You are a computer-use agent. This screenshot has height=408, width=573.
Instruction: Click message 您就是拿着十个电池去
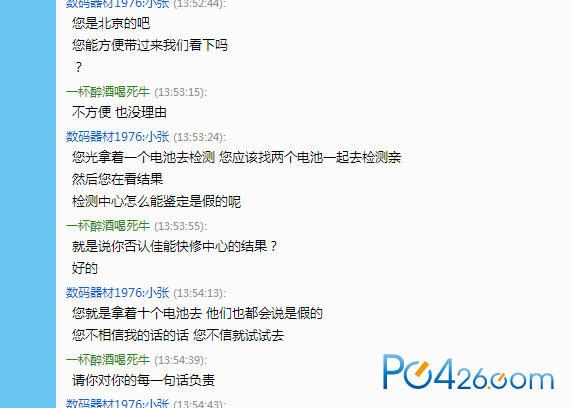197,314
